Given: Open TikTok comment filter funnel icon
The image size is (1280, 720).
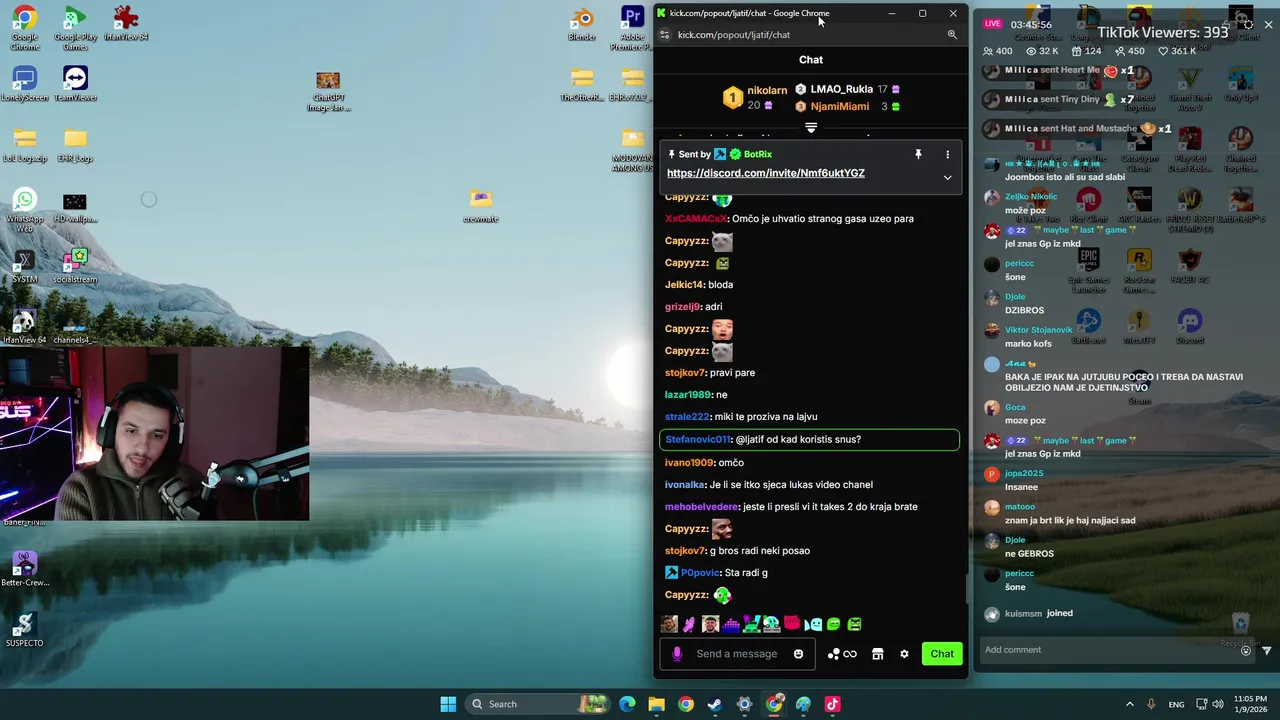Looking at the screenshot, I should pyautogui.click(x=1267, y=651).
